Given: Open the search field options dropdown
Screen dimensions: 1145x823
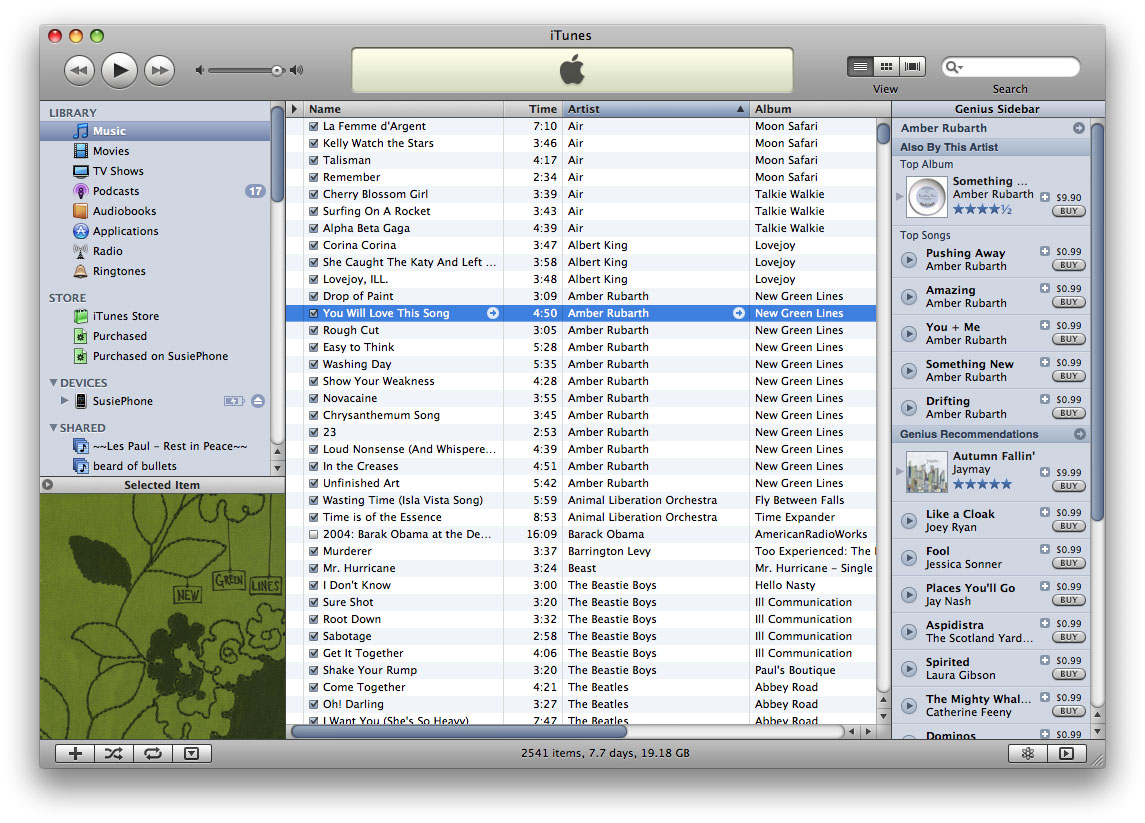Looking at the screenshot, I should tap(954, 67).
